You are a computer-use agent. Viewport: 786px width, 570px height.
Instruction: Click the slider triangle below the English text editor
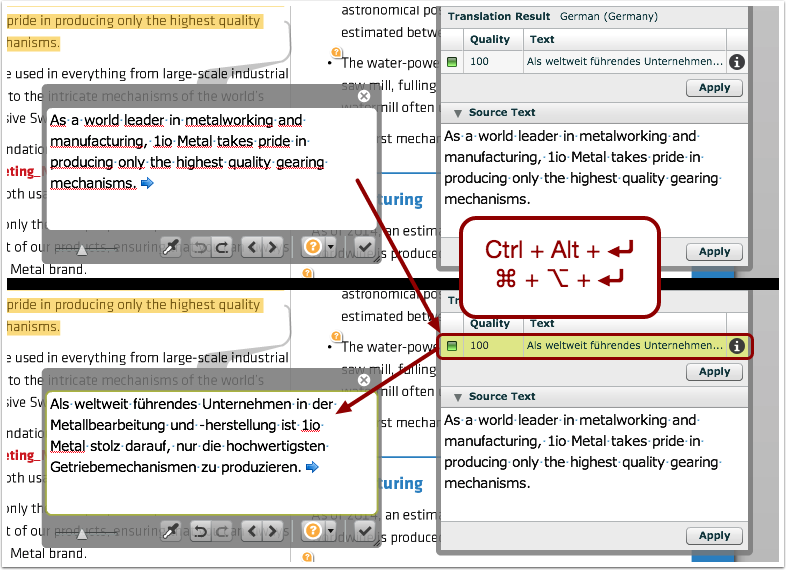[x=82, y=250]
